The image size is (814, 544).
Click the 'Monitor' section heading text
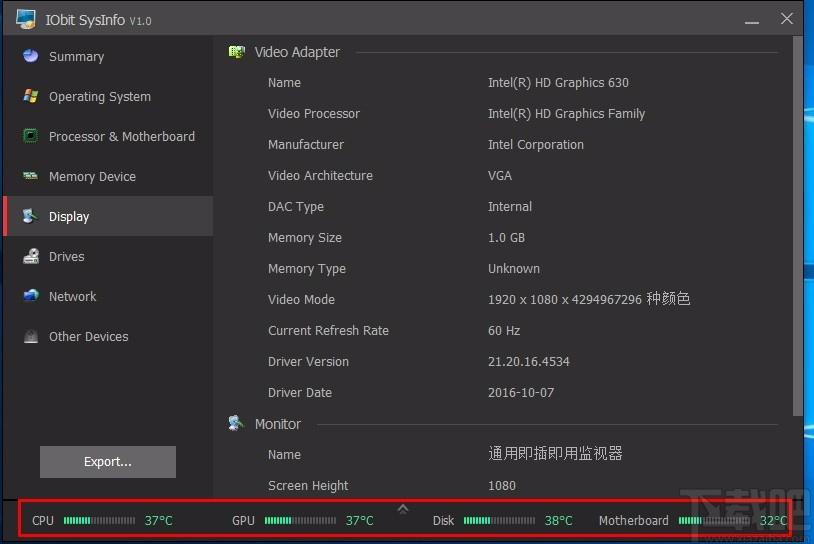coord(278,424)
